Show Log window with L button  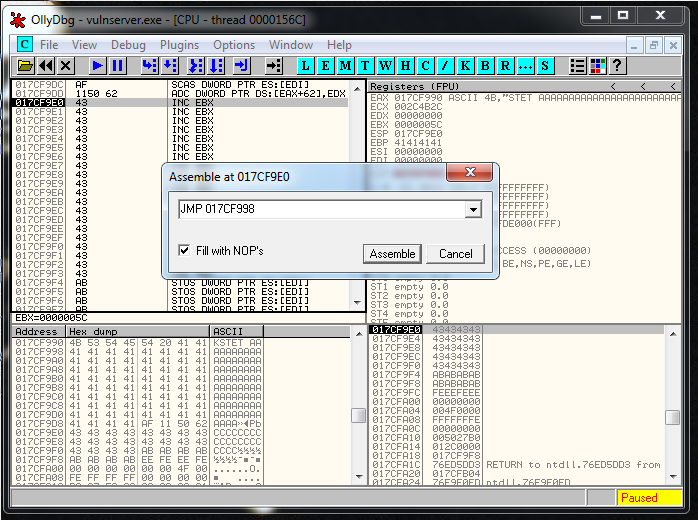(x=305, y=66)
